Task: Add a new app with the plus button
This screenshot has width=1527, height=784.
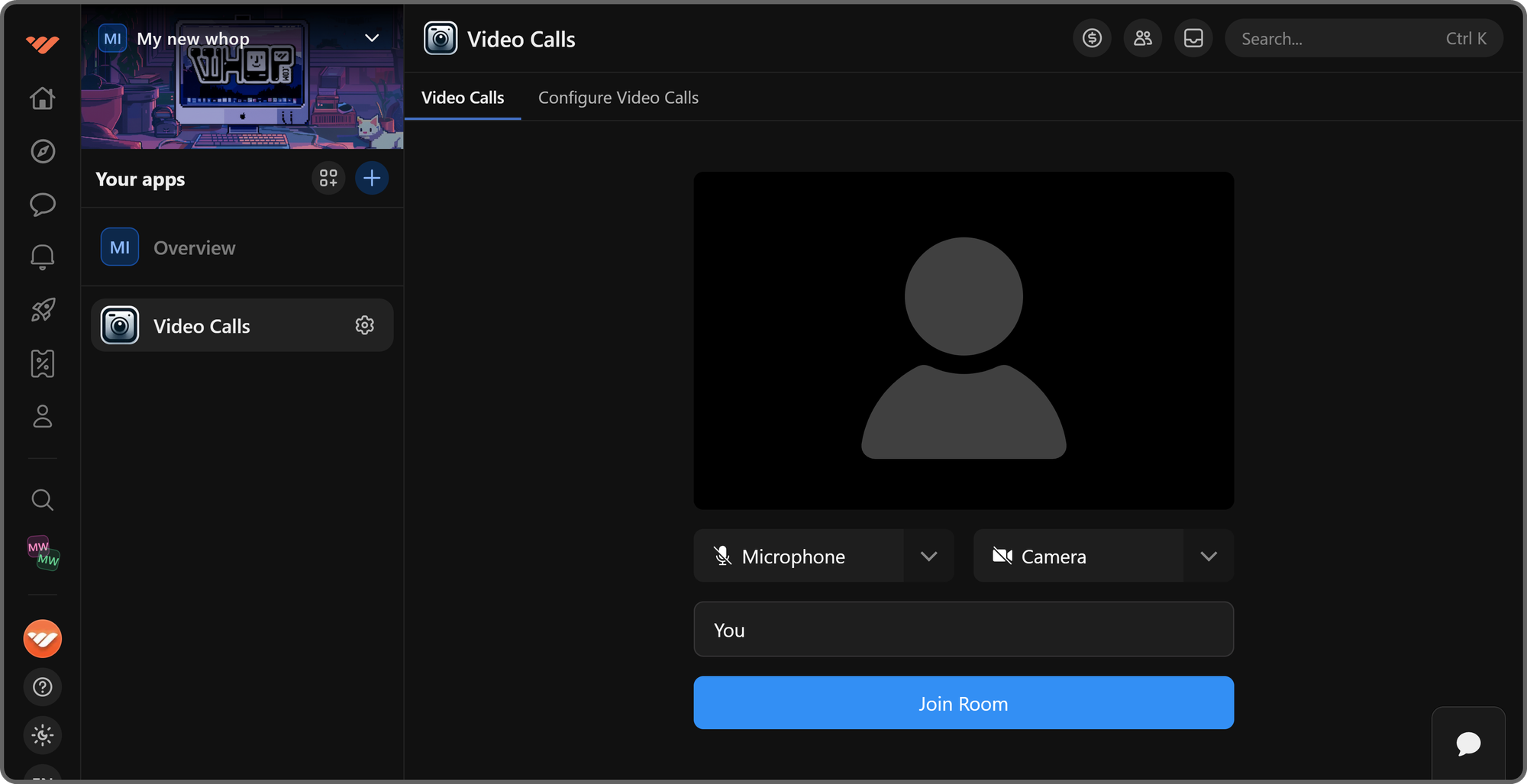Action: point(372,178)
